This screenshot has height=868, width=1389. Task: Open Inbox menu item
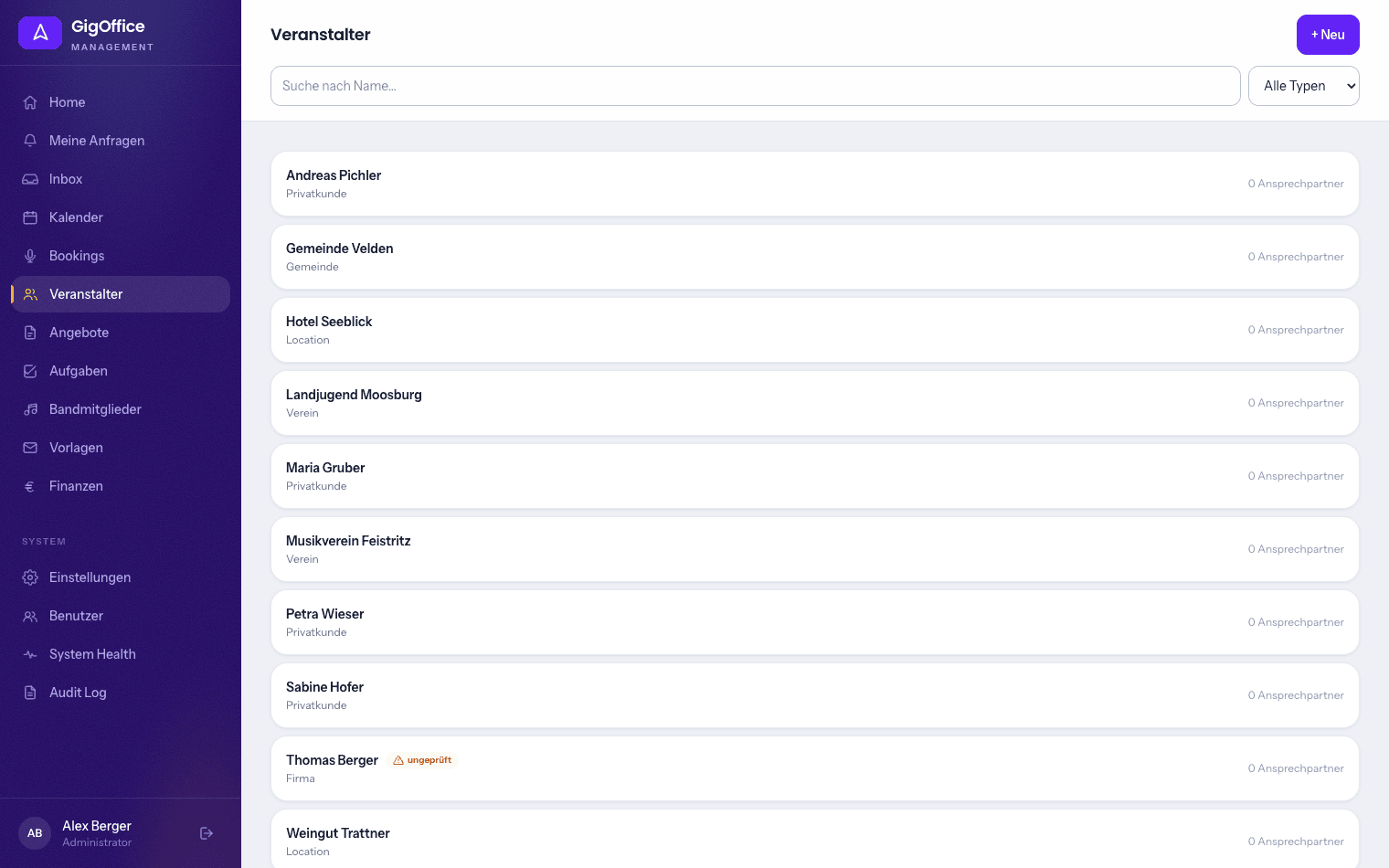pos(121,179)
